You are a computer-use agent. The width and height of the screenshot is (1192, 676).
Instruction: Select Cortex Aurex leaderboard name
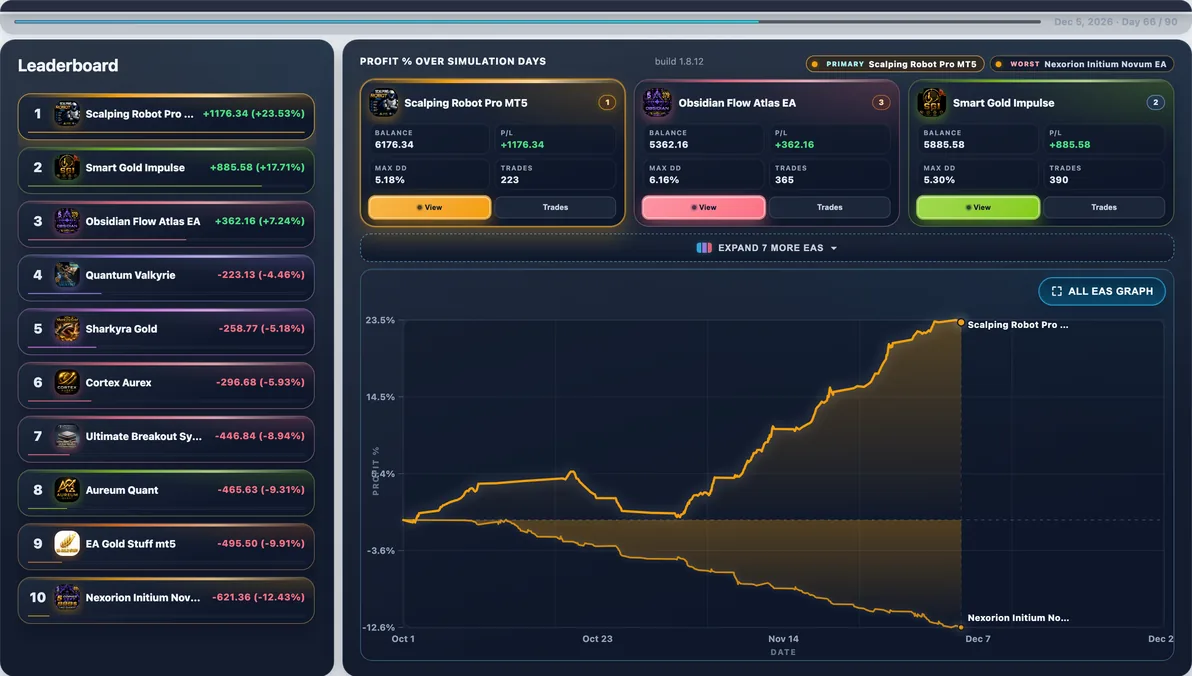click(x=118, y=382)
